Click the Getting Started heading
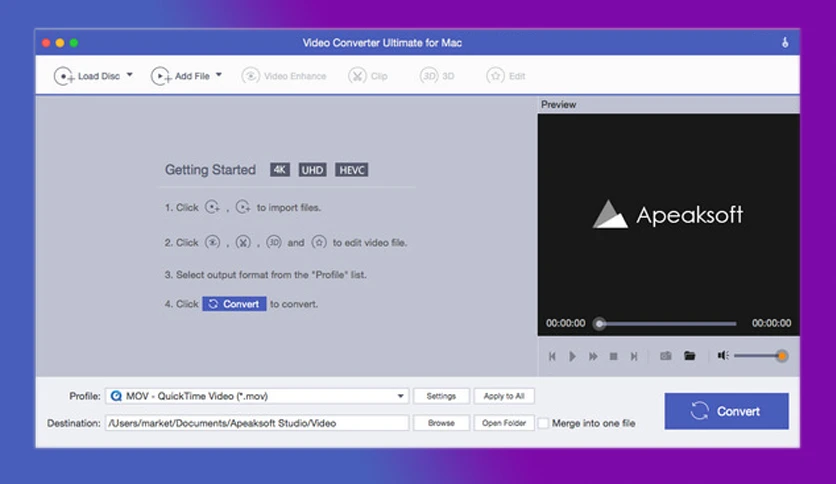This screenshot has width=836, height=484. (x=210, y=170)
